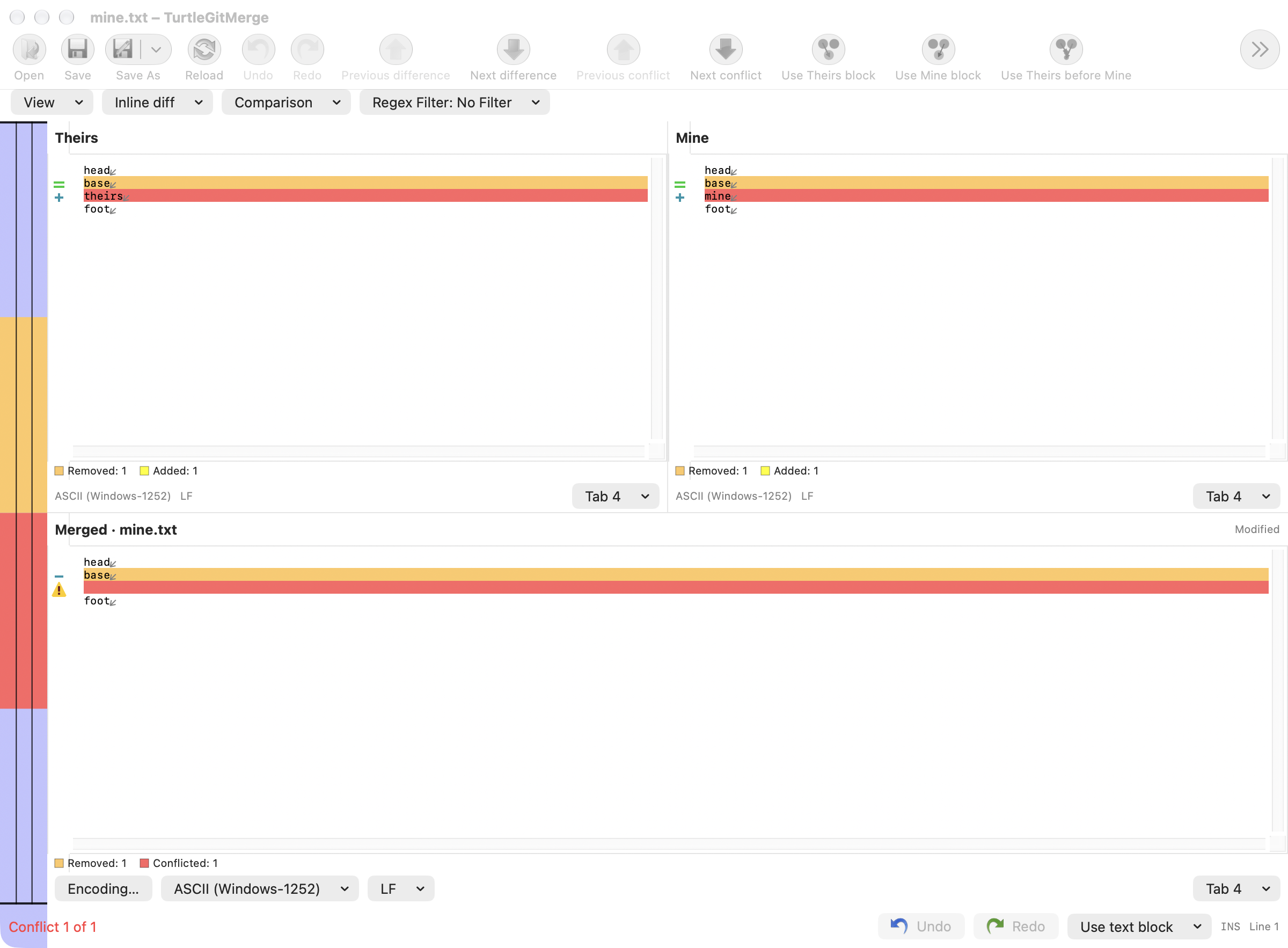Click the toolbar Redo icon
The height and width of the screenshot is (948, 1288).
[308, 49]
